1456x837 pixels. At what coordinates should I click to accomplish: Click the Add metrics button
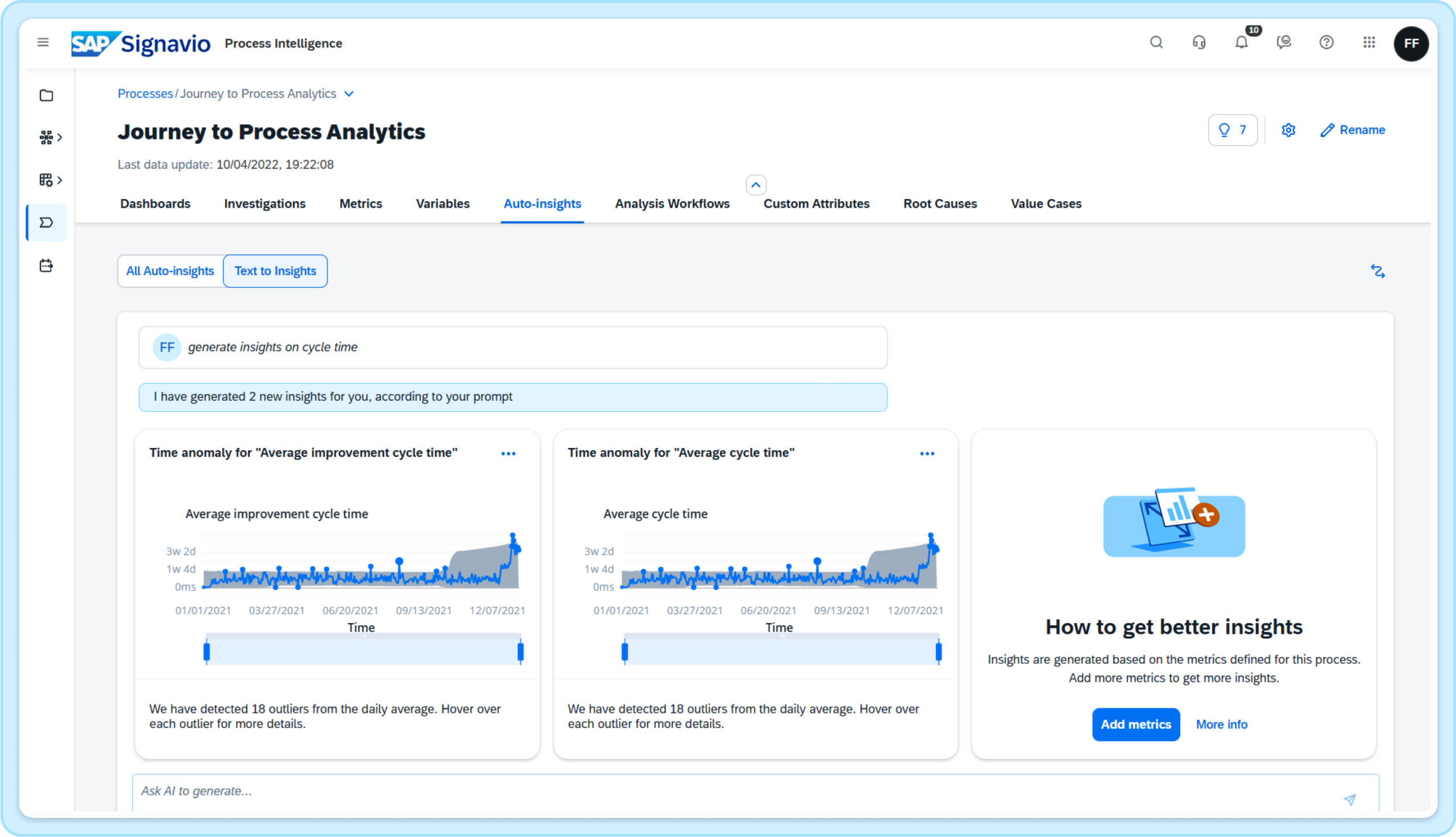click(x=1135, y=724)
